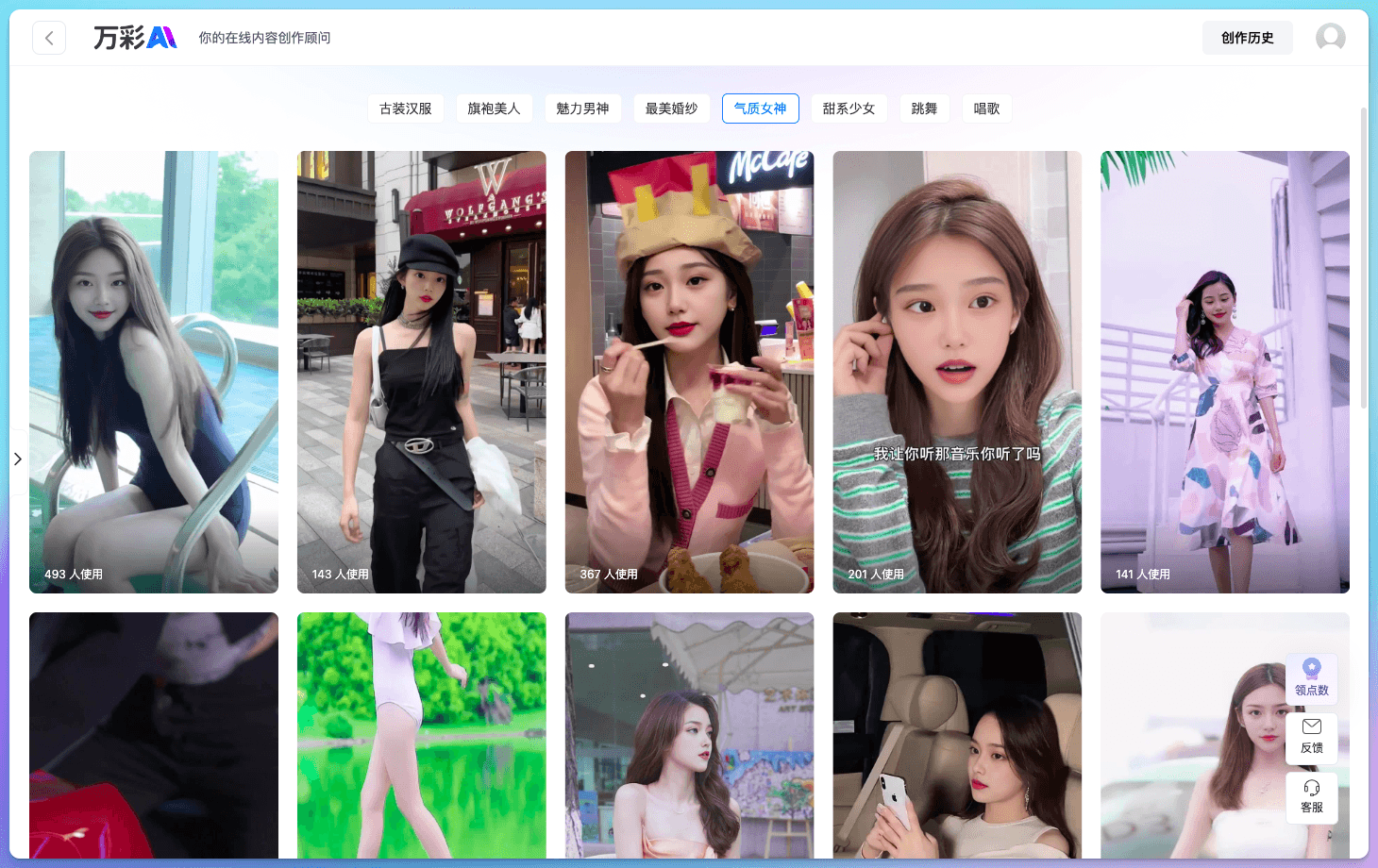
Task: Select the 旗袍美人 category tab
Action: (495, 108)
